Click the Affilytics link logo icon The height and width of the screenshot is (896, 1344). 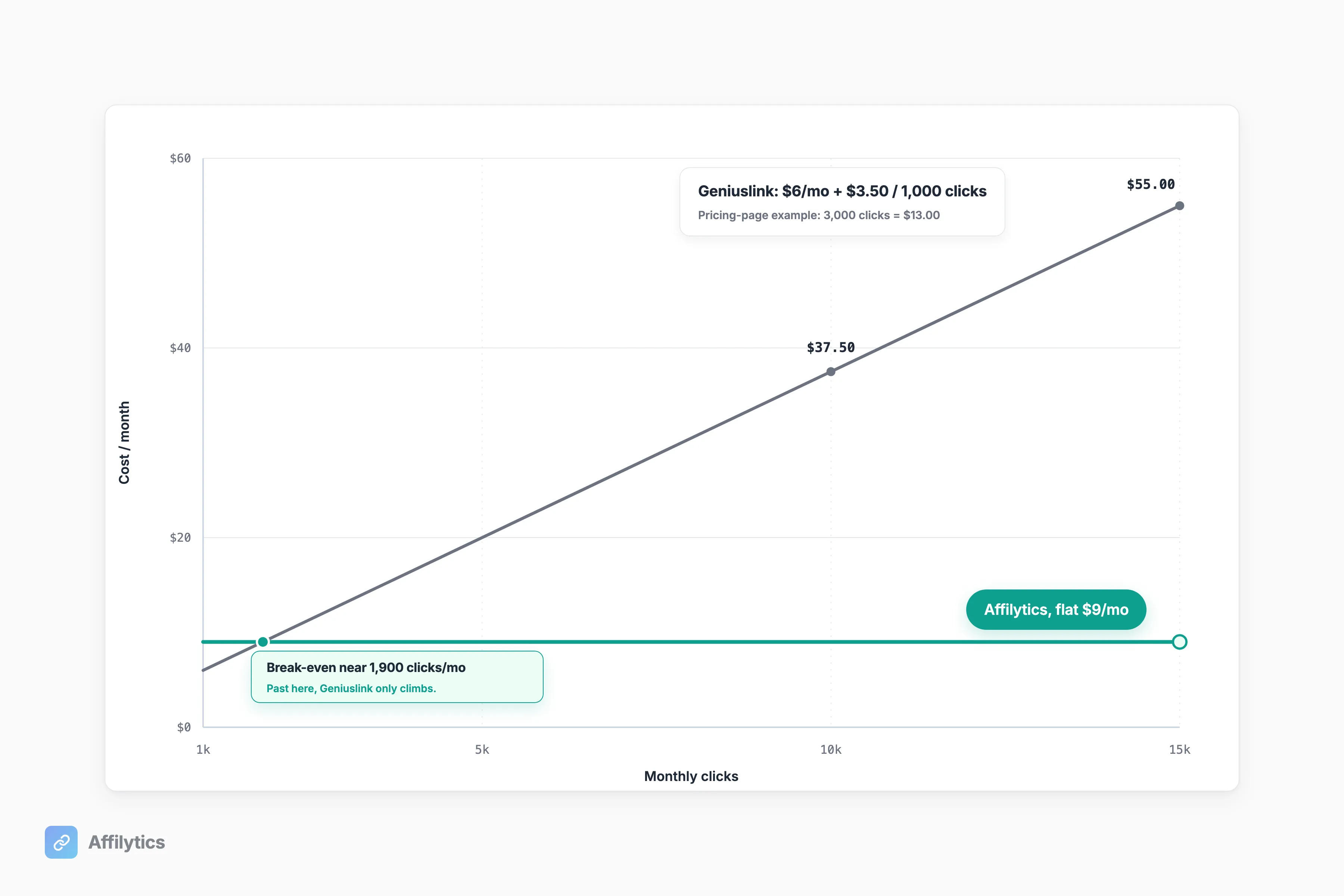[x=61, y=842]
